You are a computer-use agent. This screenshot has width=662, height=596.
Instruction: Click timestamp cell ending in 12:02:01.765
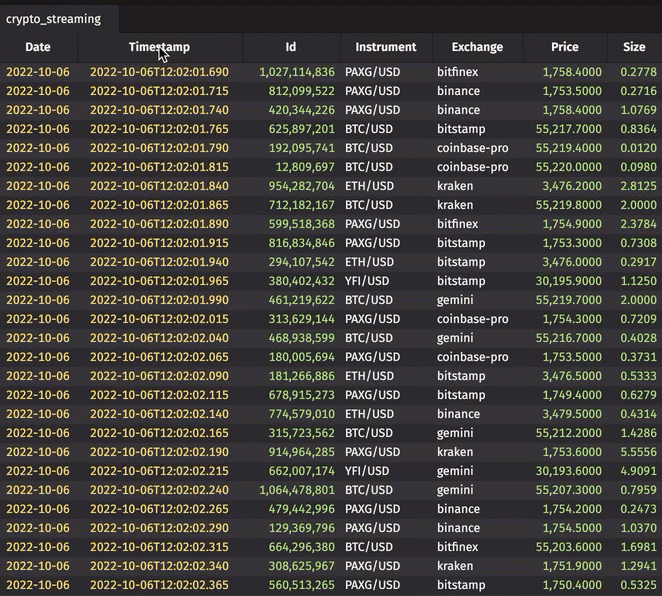tap(159, 129)
